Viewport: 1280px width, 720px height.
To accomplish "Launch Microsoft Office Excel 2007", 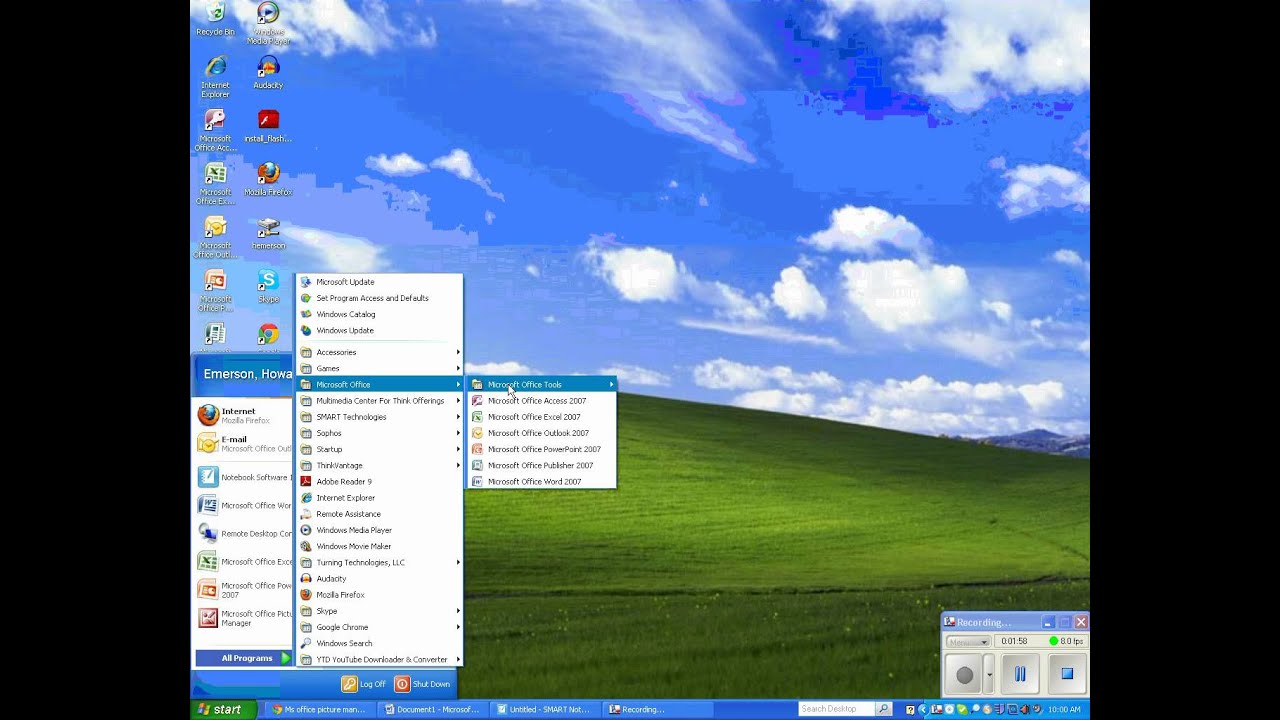I will click(541, 417).
